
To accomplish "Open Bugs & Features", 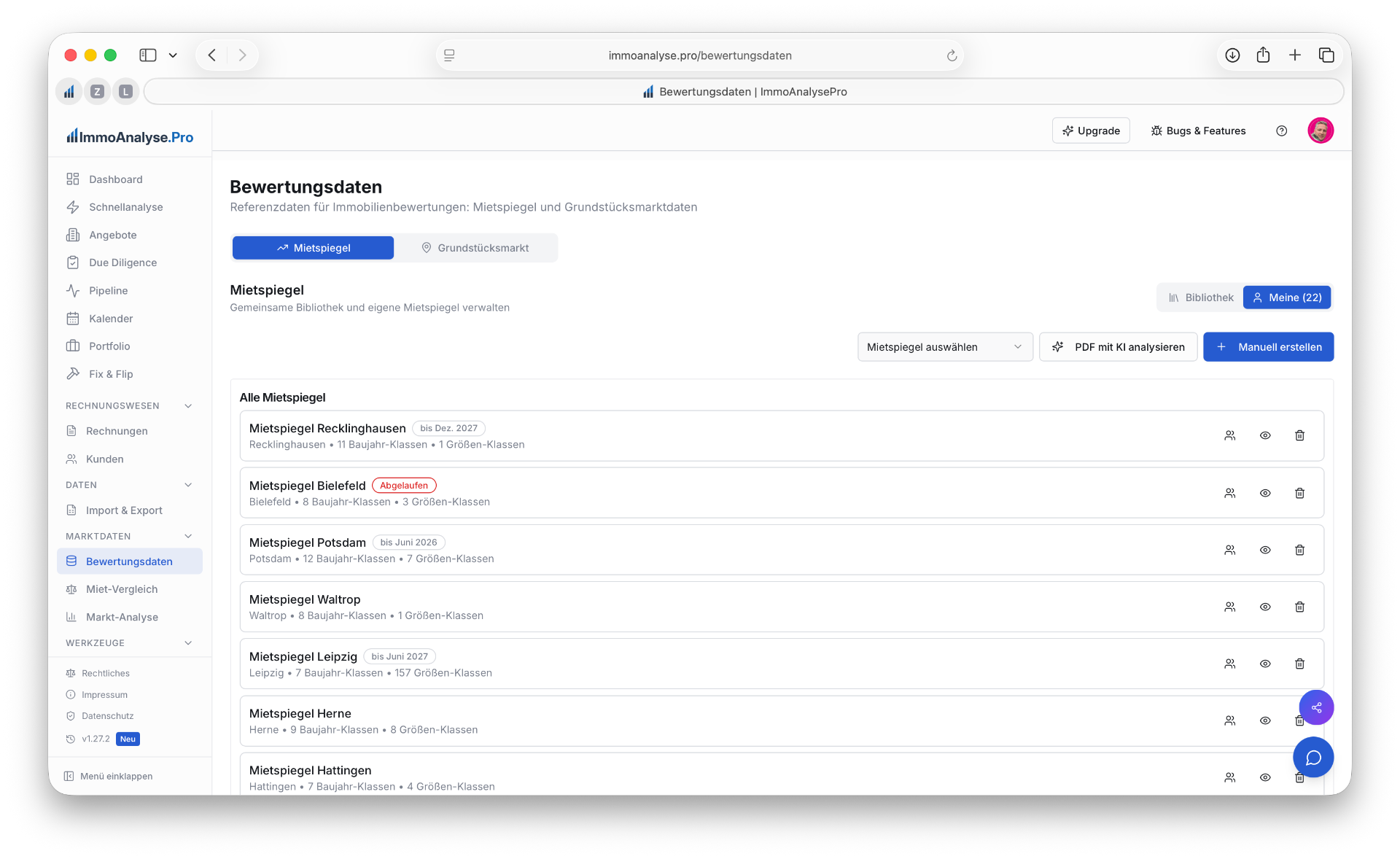I will [x=1198, y=131].
